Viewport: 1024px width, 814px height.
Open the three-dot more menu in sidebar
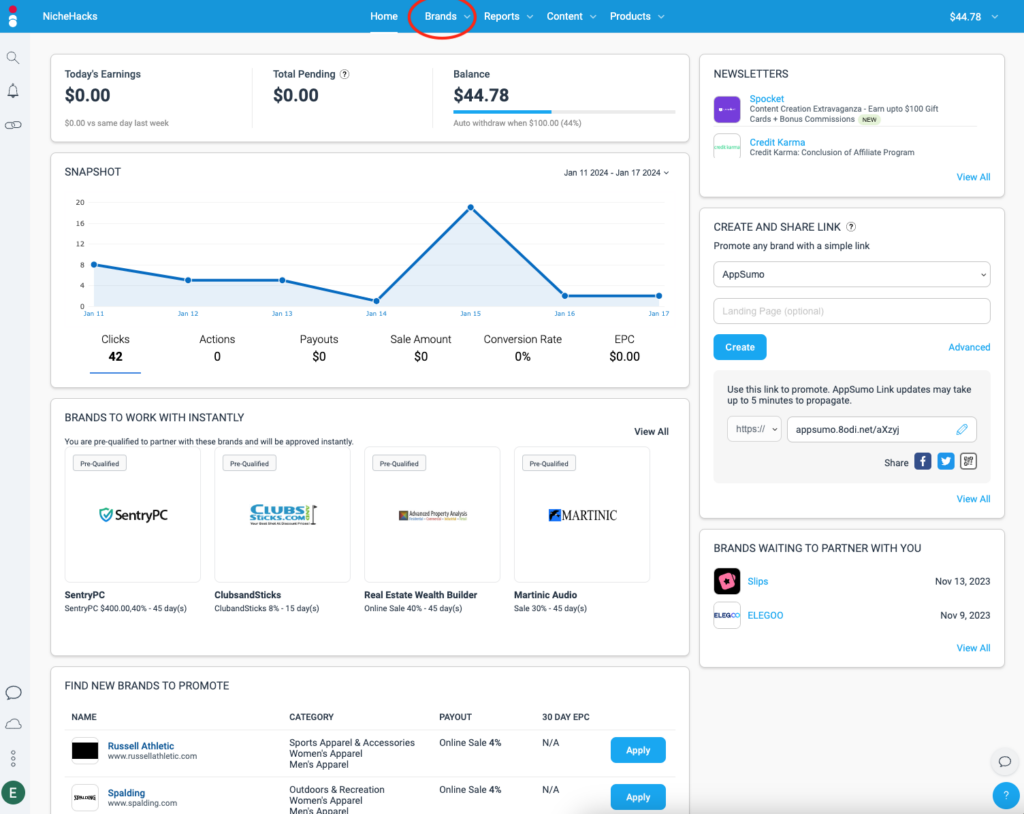pyautogui.click(x=13, y=758)
